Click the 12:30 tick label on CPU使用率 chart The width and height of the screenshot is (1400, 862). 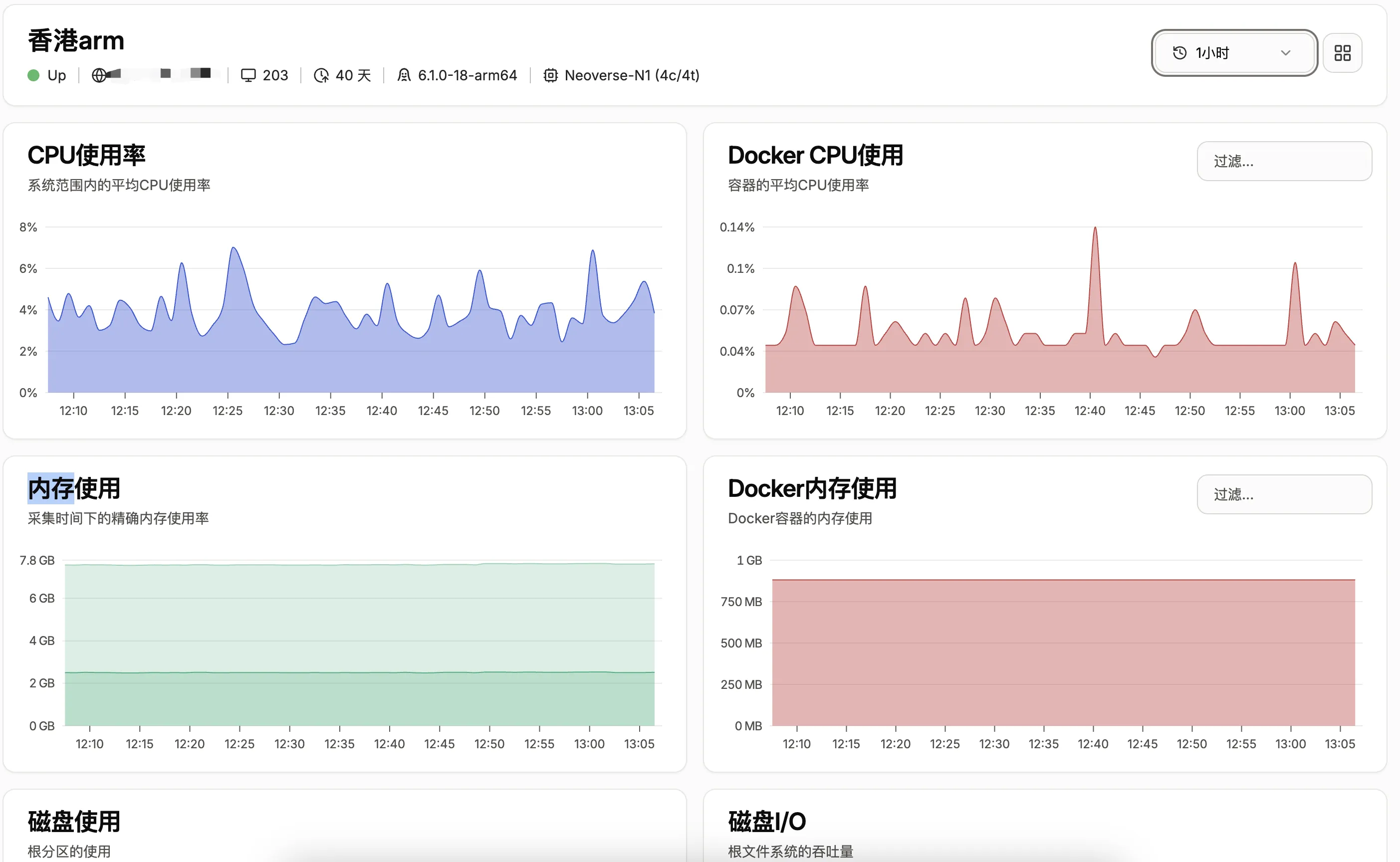point(279,411)
